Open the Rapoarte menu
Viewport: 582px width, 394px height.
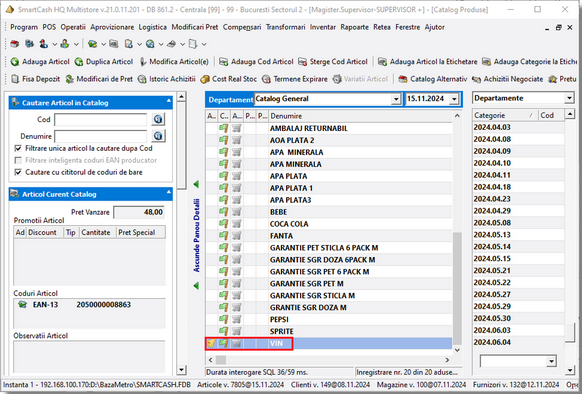click(354, 27)
